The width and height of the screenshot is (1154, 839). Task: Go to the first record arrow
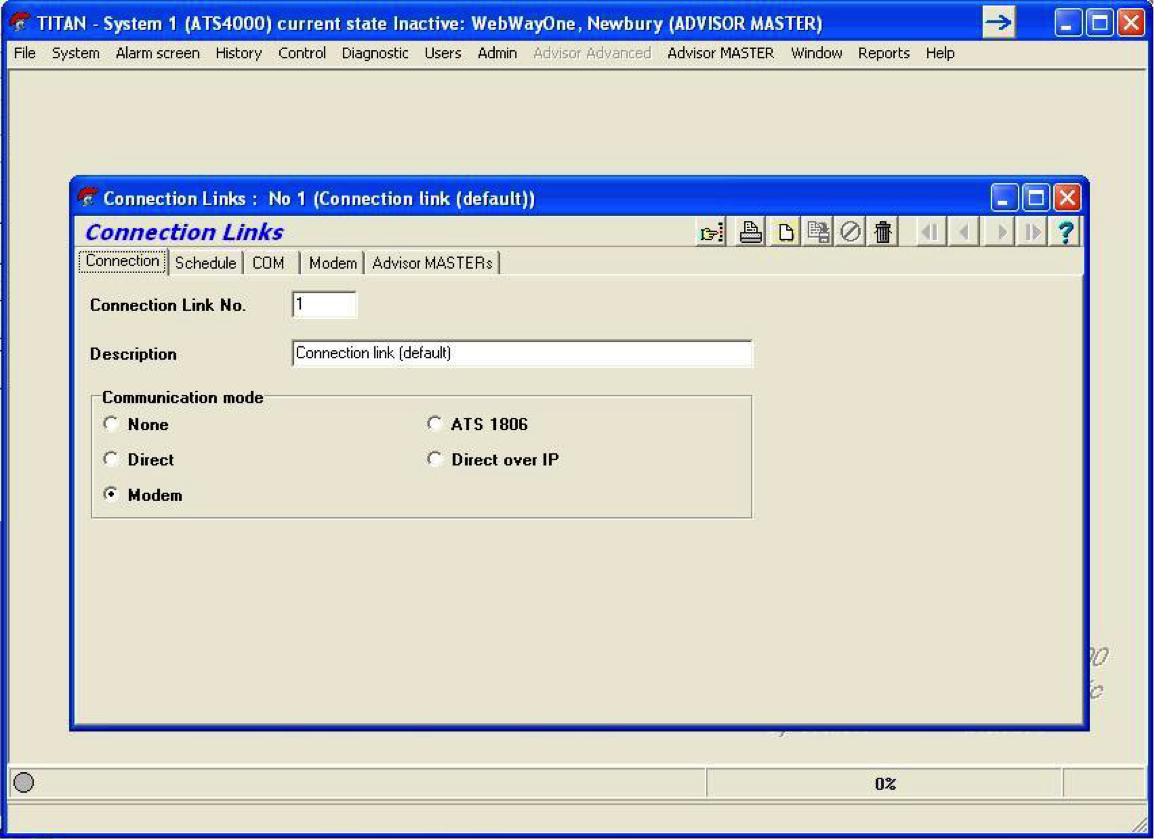pos(930,233)
